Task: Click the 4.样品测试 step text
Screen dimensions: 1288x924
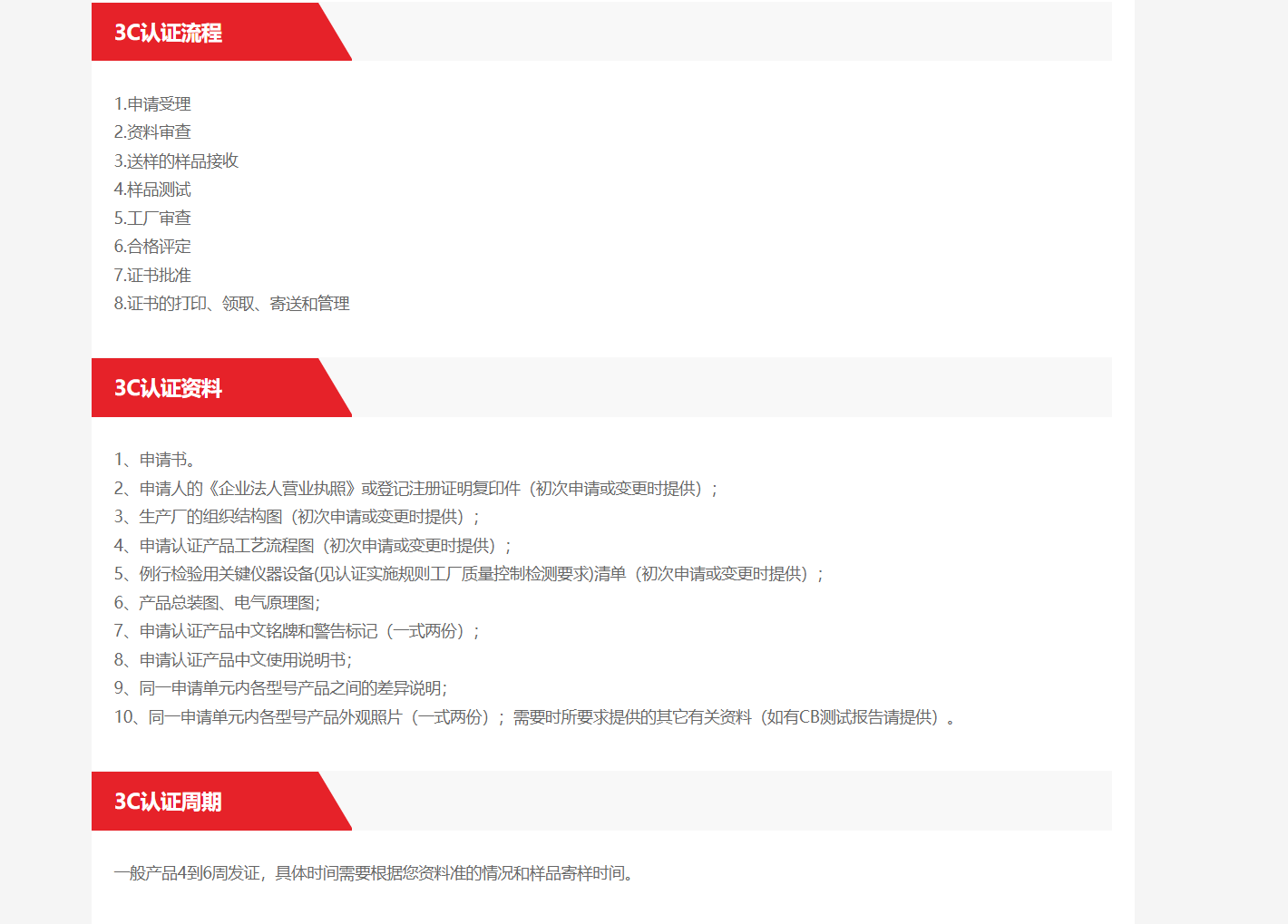Action: (x=152, y=190)
